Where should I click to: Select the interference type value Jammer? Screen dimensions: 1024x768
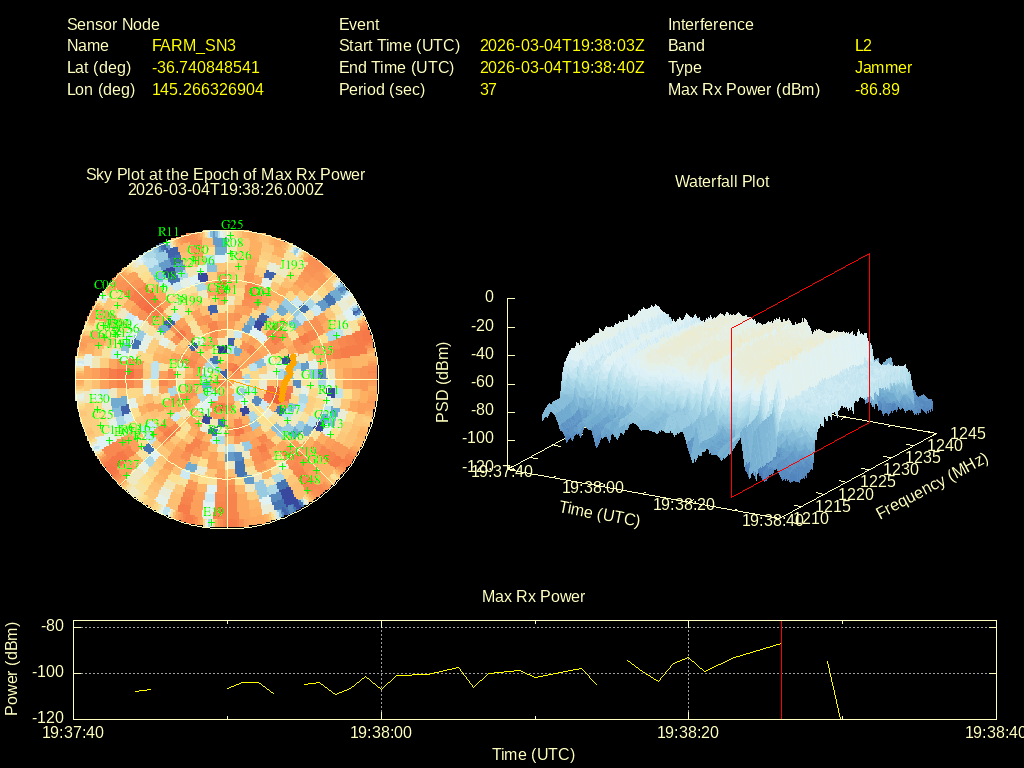pyautogui.click(x=883, y=67)
